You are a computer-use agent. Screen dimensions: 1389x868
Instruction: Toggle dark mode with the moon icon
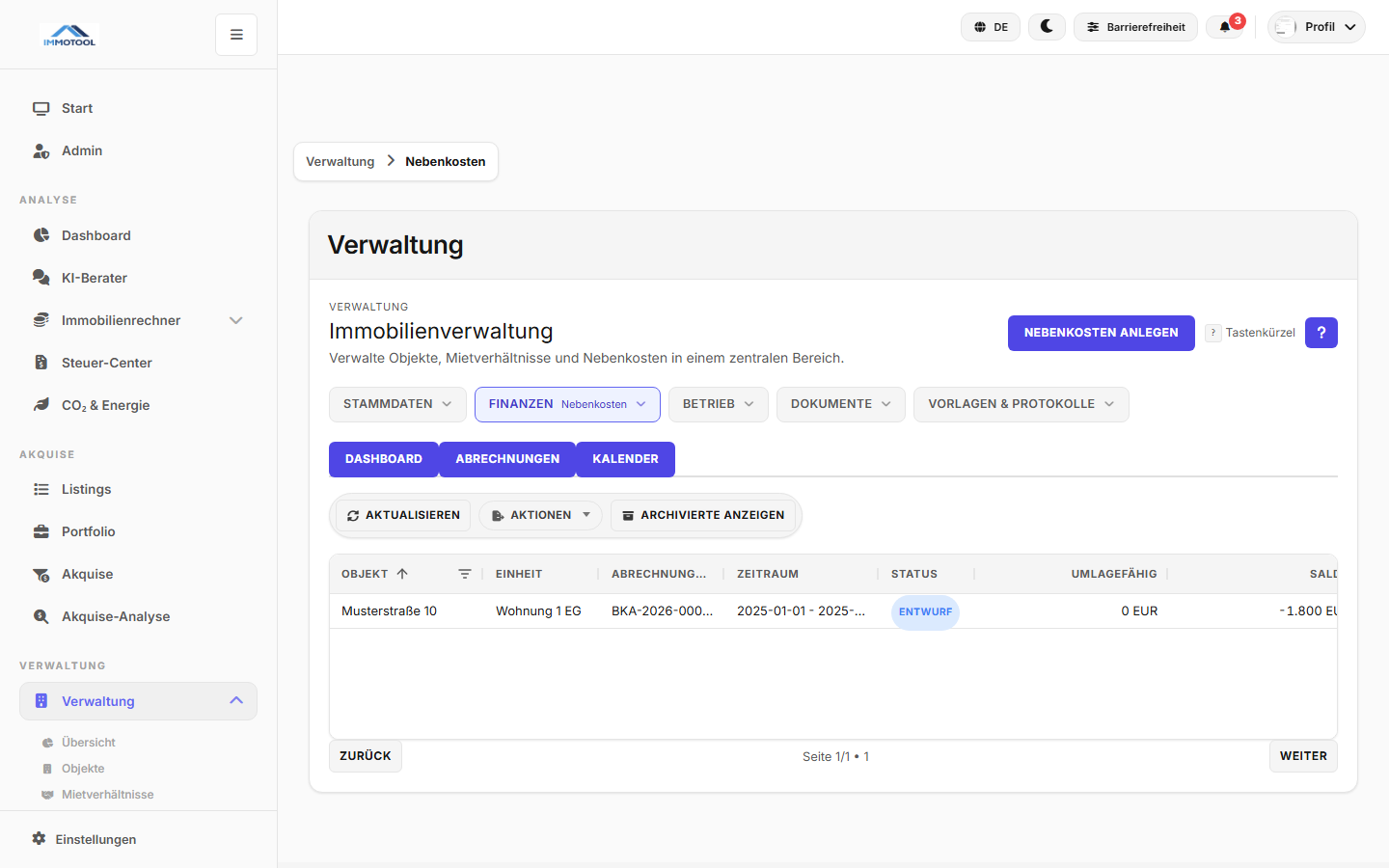(x=1047, y=27)
